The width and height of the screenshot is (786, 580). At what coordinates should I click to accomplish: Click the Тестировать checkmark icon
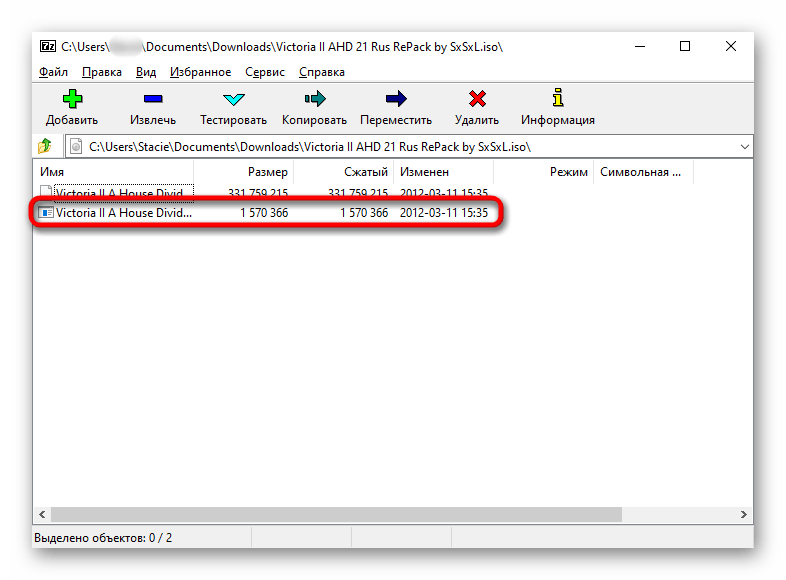tap(234, 99)
